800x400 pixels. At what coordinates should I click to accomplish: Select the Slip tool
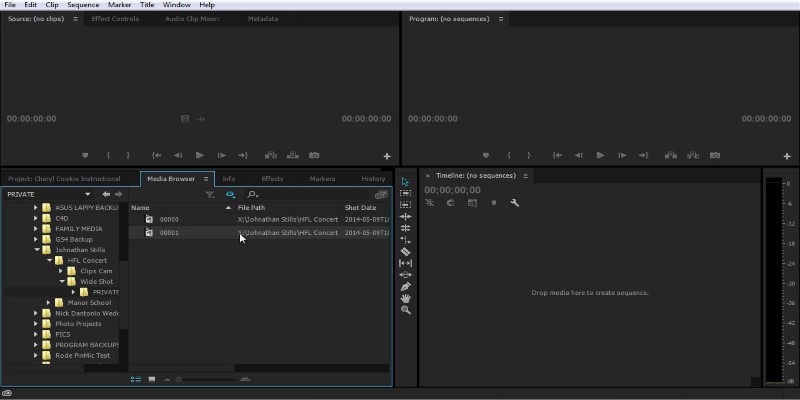coord(406,263)
